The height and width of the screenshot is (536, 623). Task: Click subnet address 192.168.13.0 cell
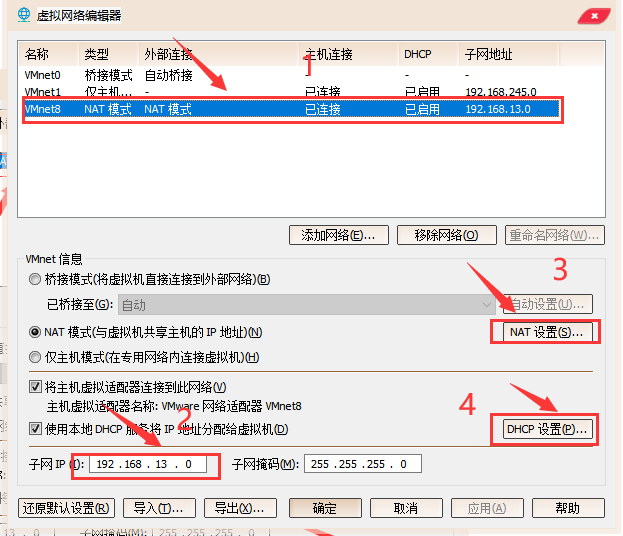coord(498,109)
